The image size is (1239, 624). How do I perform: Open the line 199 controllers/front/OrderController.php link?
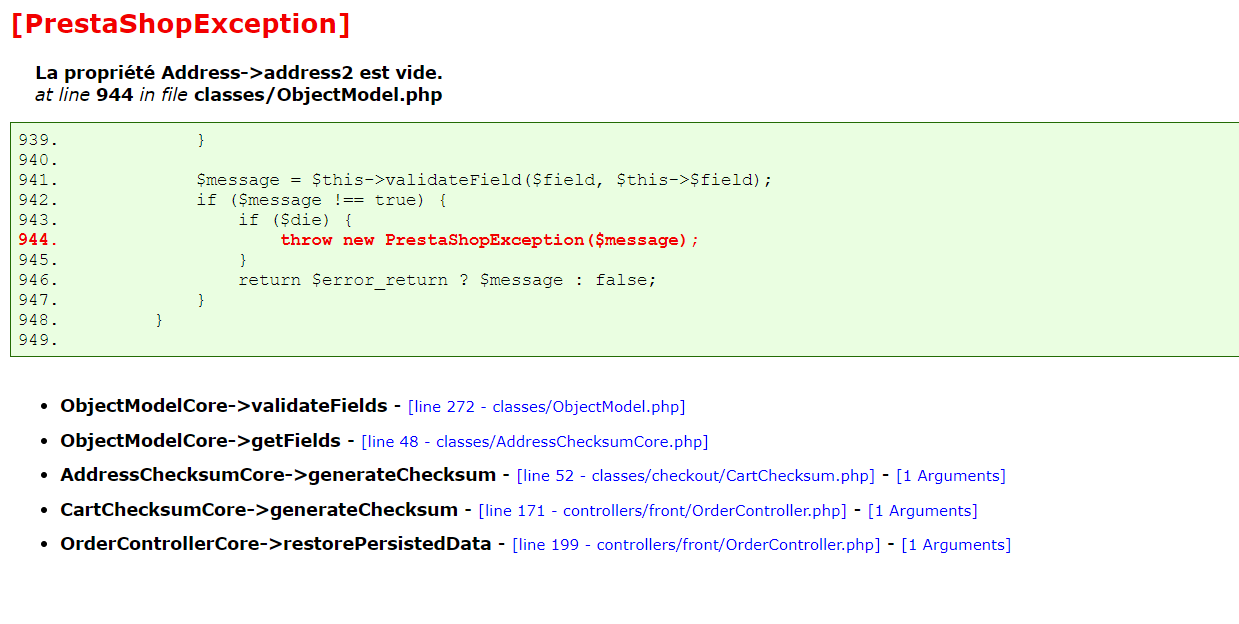click(x=696, y=545)
